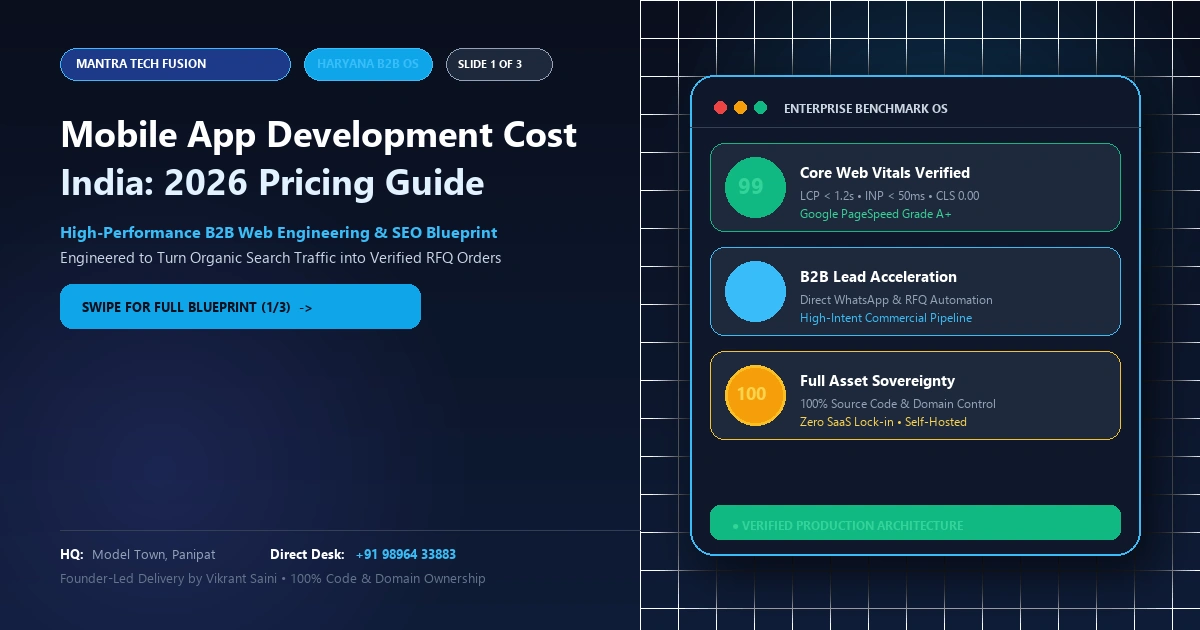The width and height of the screenshot is (1200, 630).
Task: Click the green 99 score circle
Action: pos(755,187)
